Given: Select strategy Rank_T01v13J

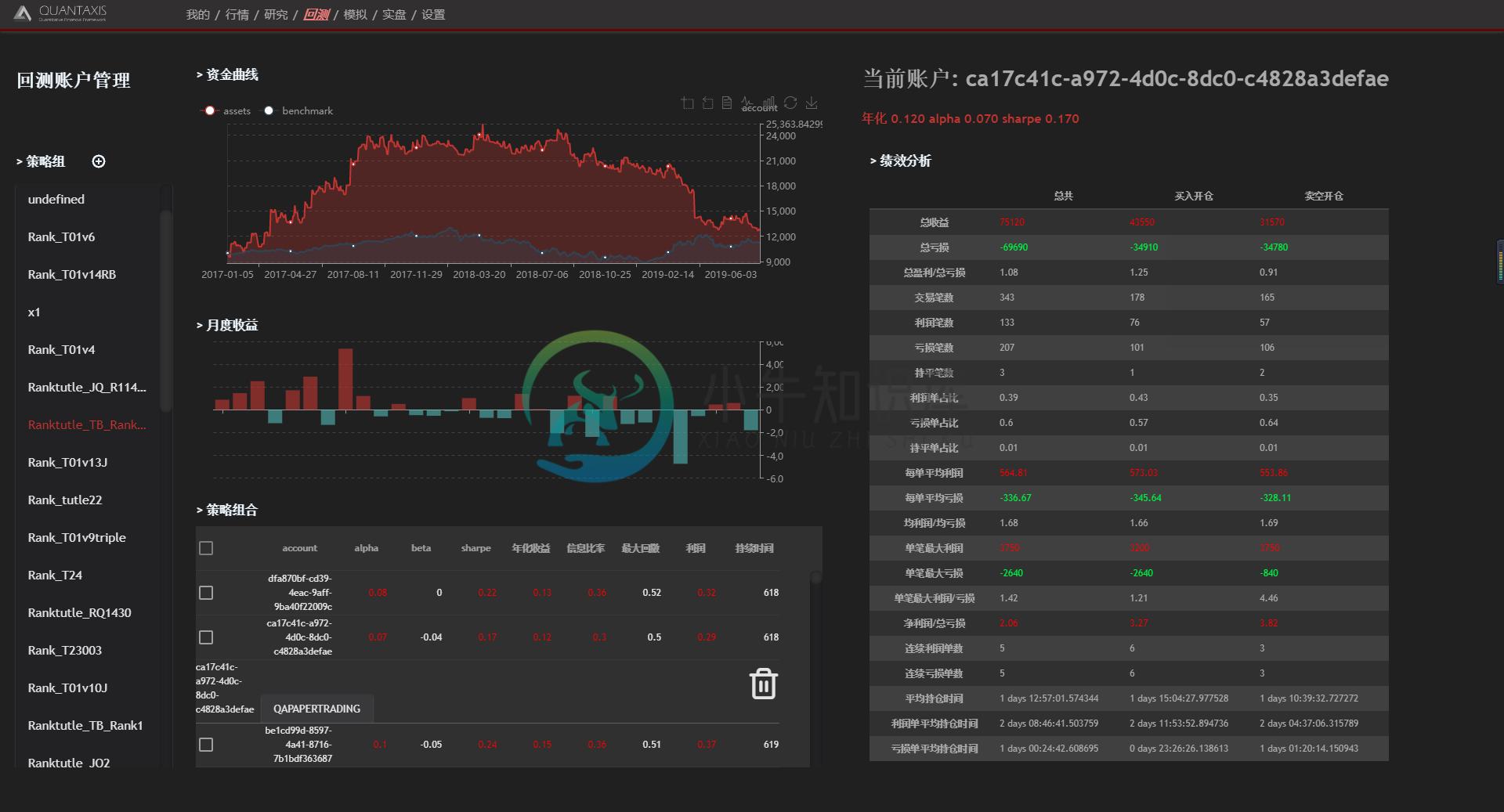Looking at the screenshot, I should [67, 463].
